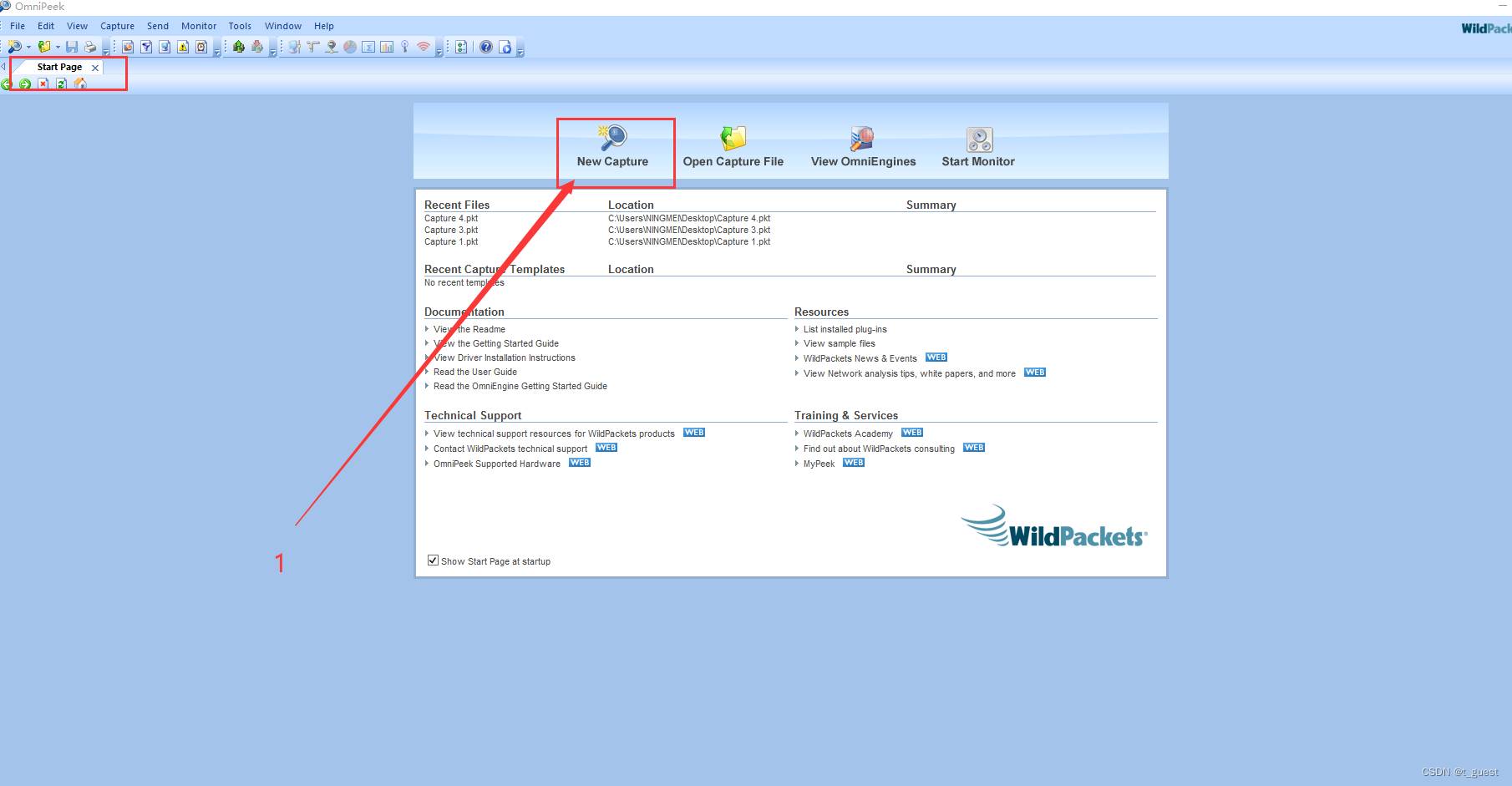Click the Save floppy disk toolbar icon

(x=72, y=47)
